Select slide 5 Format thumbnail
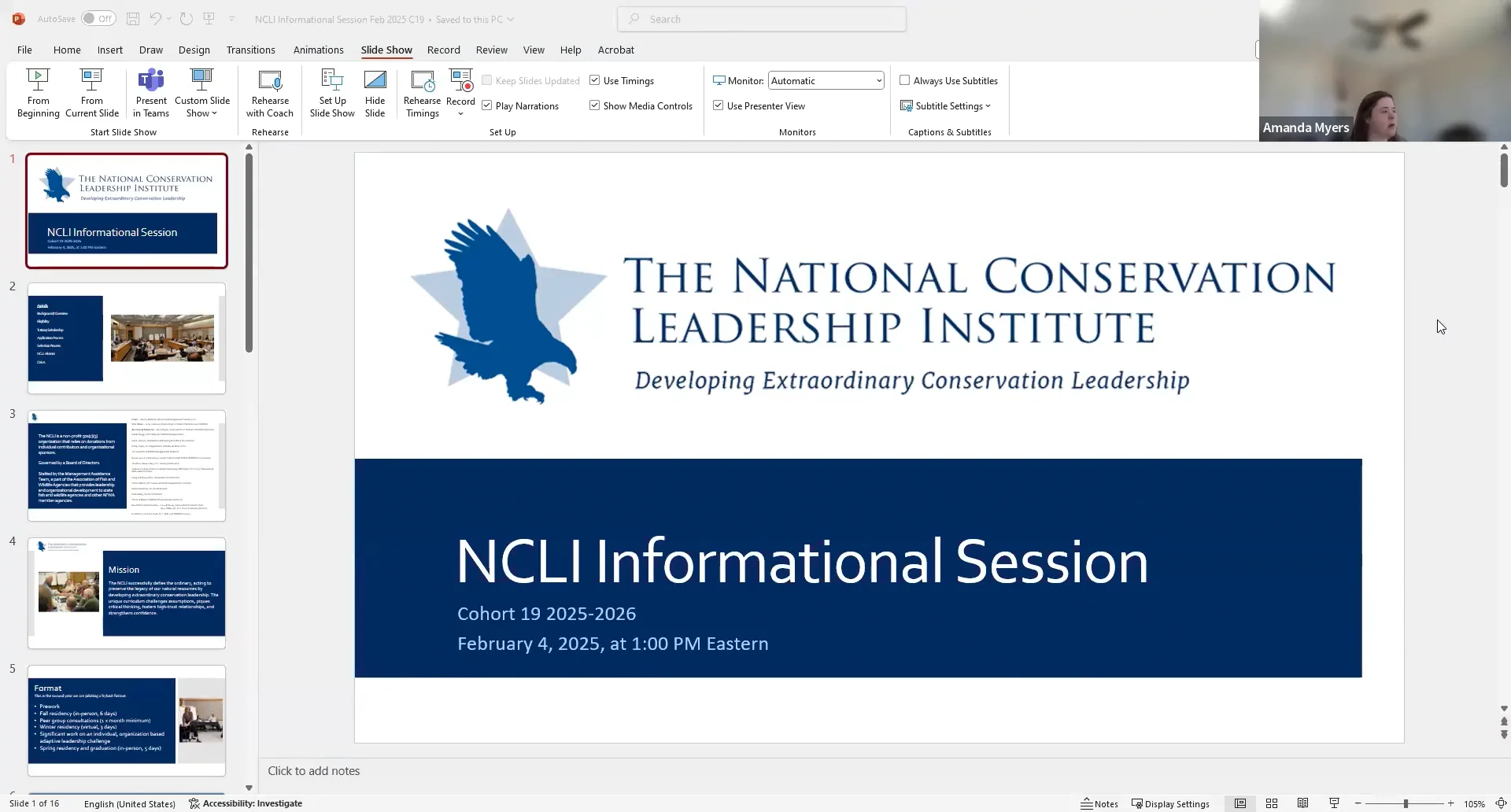The height and width of the screenshot is (812, 1511). pyautogui.click(x=127, y=721)
